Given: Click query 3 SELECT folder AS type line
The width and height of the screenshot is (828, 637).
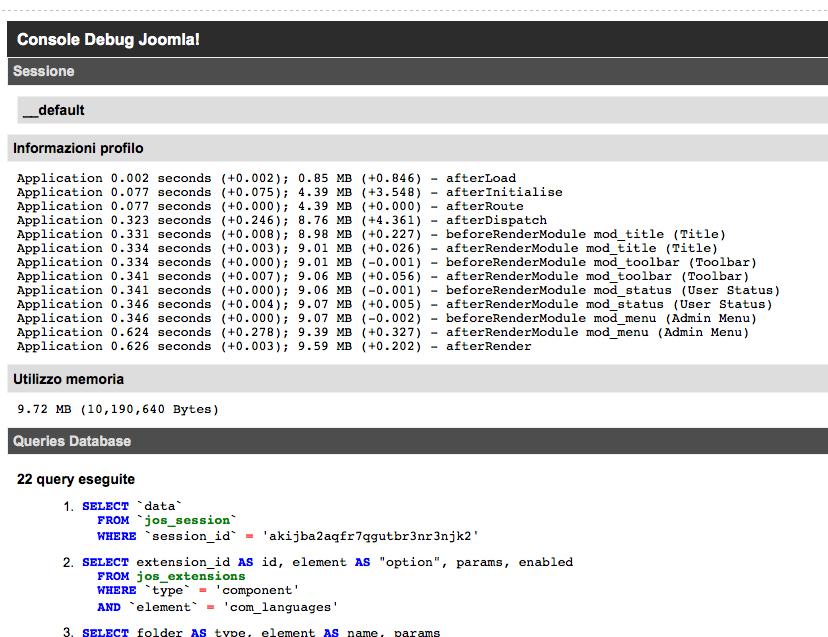Looking at the screenshot, I should pyautogui.click(x=261, y=632).
